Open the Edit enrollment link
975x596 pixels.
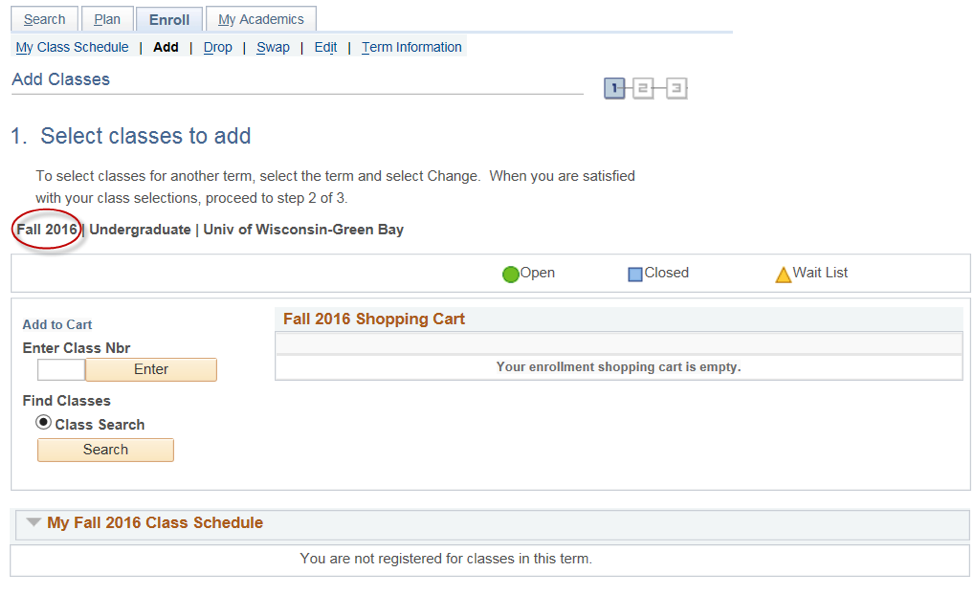point(325,47)
